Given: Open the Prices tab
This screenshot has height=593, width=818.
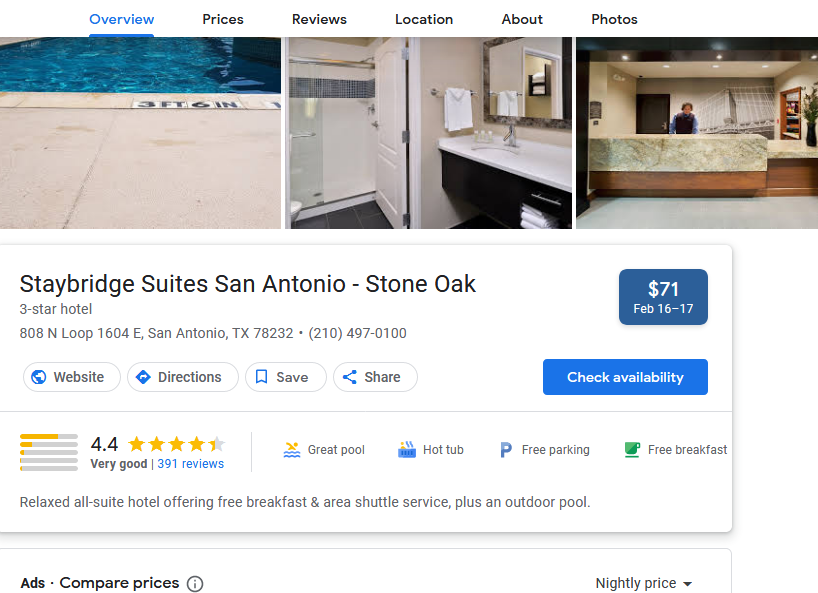Looking at the screenshot, I should (223, 19).
